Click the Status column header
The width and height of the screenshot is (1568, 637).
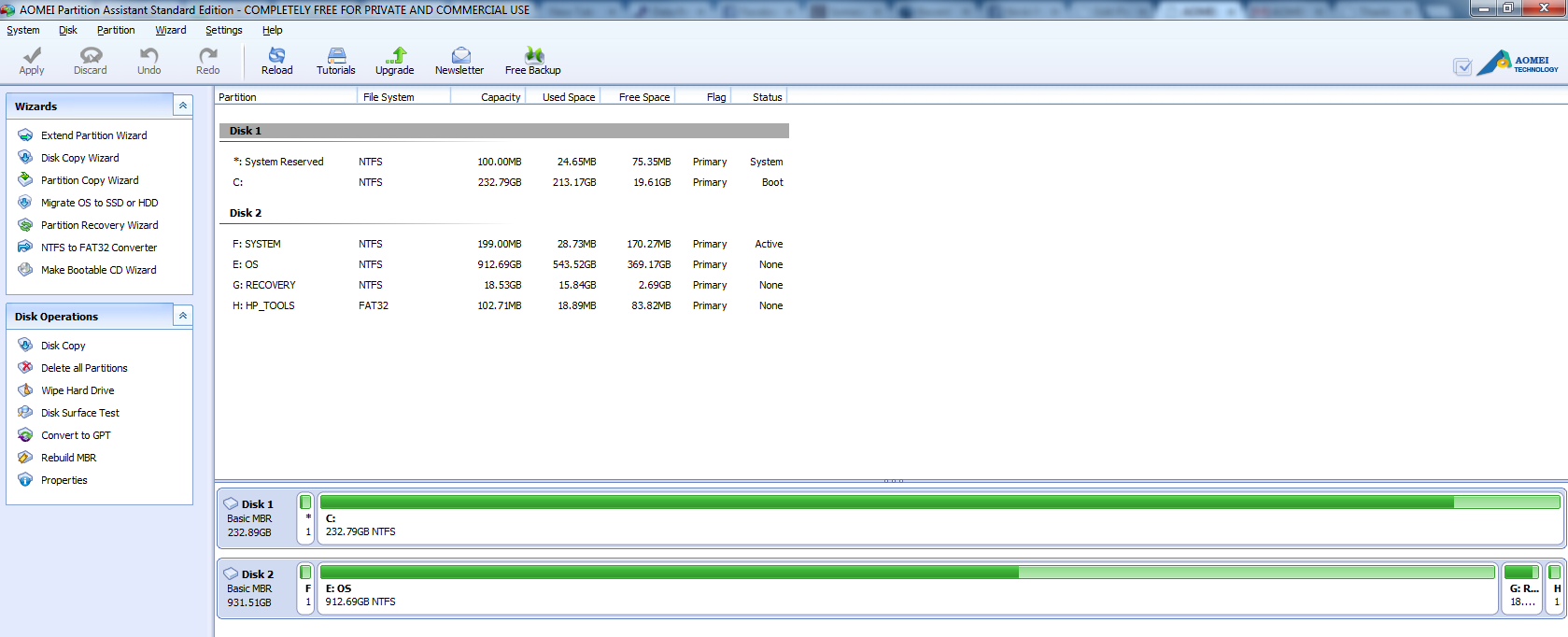[x=758, y=97]
